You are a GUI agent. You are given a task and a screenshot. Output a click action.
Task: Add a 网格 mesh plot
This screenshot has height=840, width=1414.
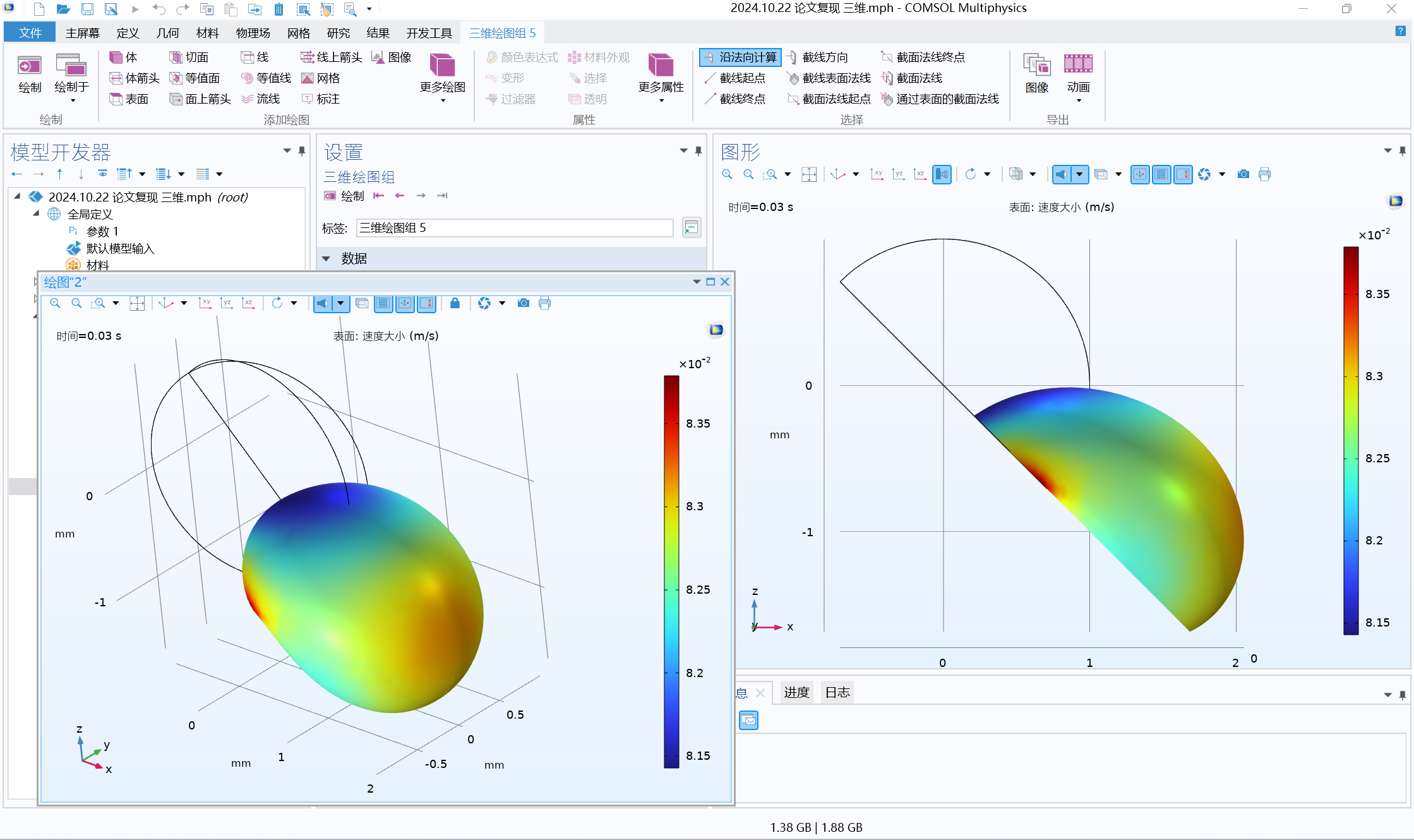tap(321, 78)
